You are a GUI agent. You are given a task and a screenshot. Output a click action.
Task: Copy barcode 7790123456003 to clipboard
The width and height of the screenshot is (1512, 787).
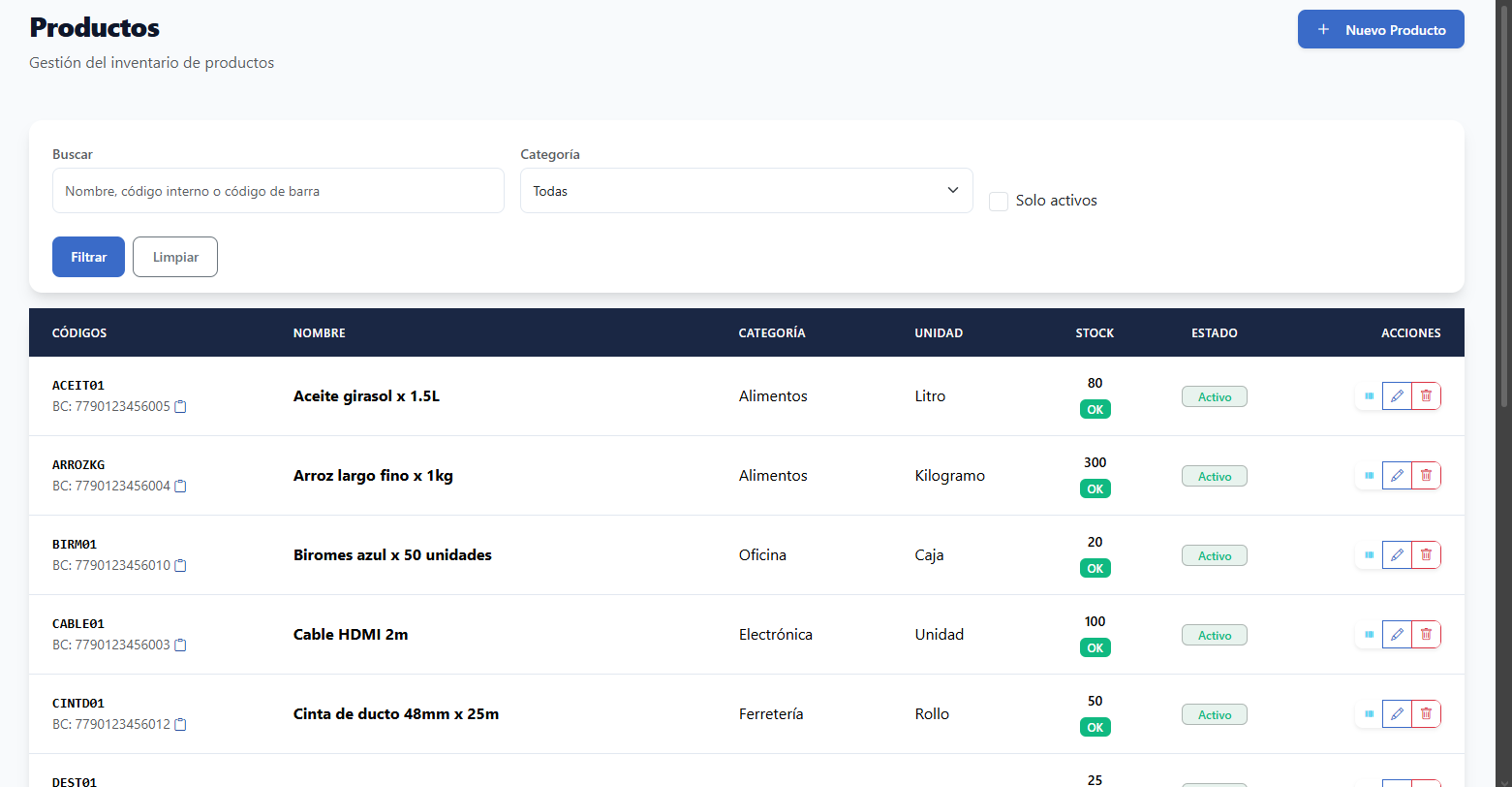180,645
